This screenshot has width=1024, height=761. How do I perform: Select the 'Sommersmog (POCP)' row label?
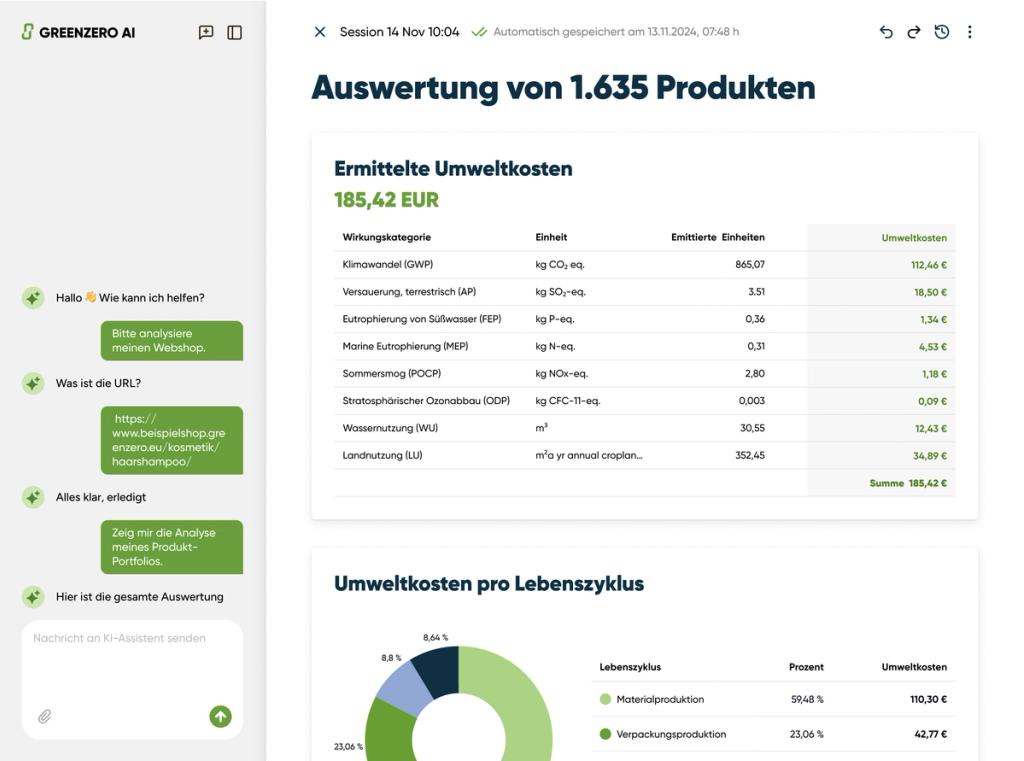click(391, 374)
